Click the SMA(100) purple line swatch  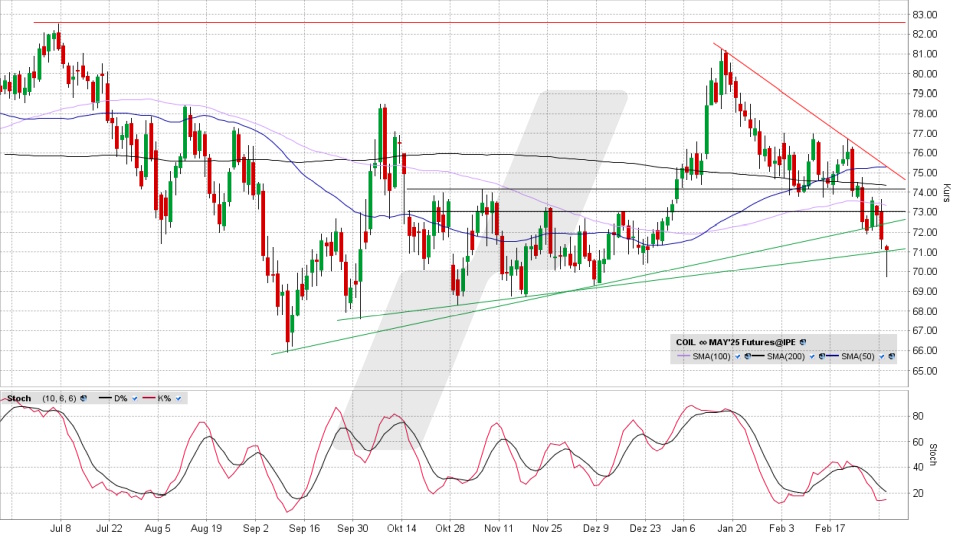(683, 356)
